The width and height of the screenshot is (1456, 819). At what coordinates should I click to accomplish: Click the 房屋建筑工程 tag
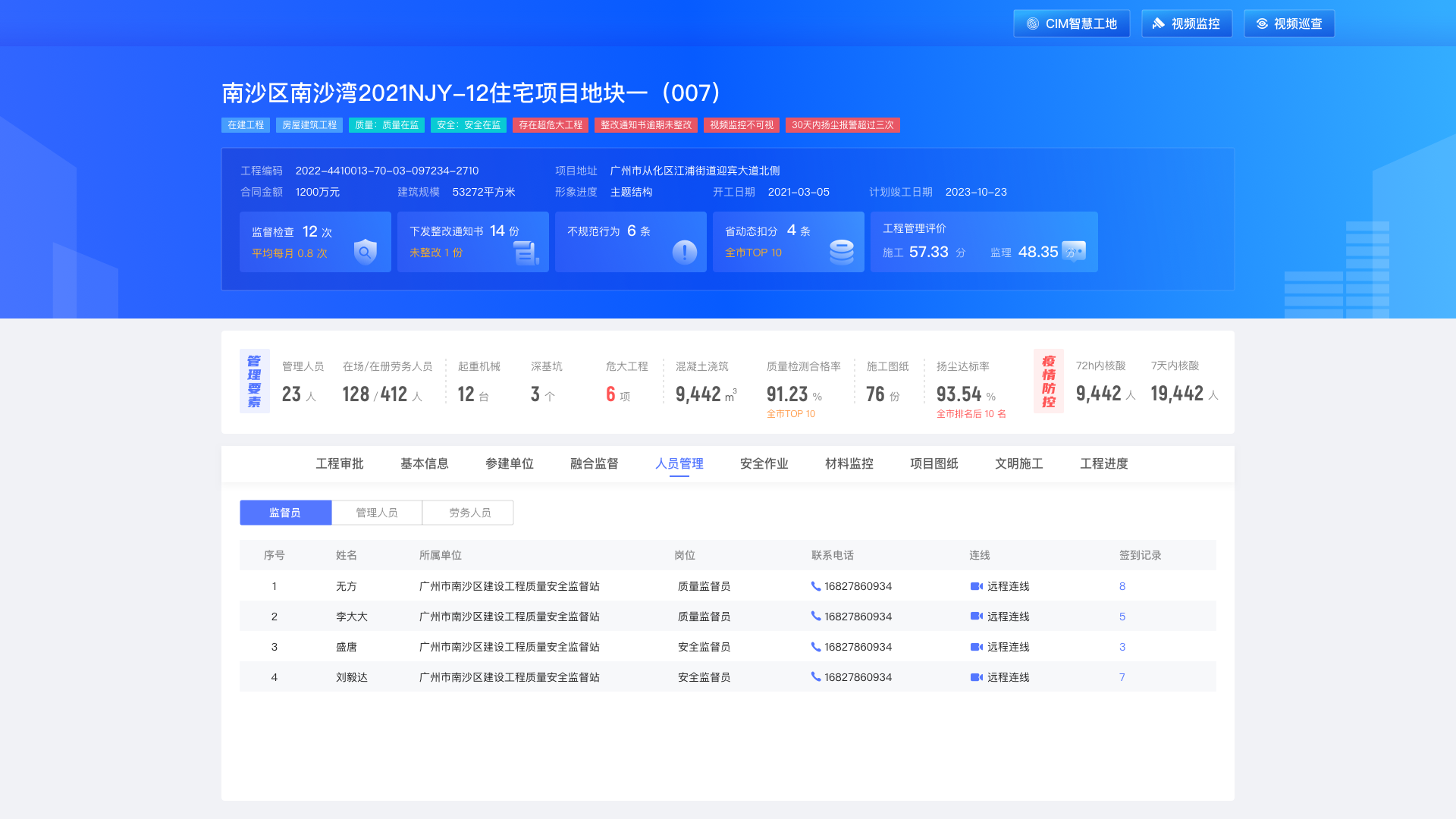309,125
